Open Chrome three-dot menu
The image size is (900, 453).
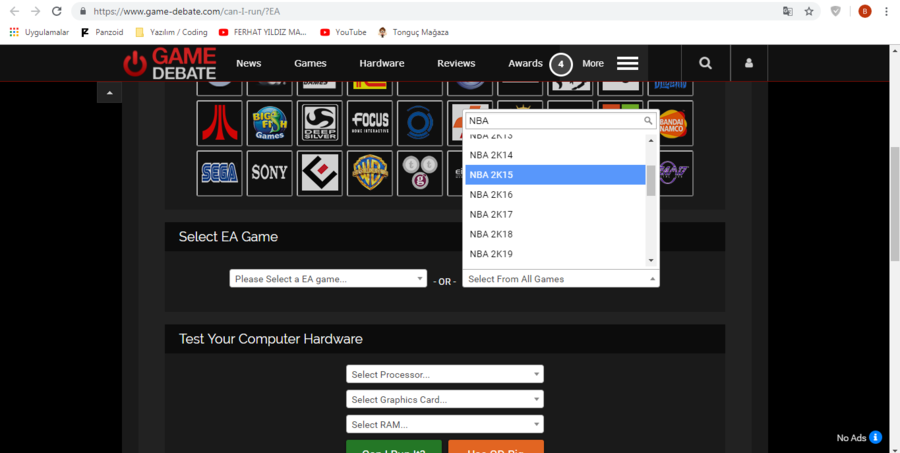pos(887,11)
